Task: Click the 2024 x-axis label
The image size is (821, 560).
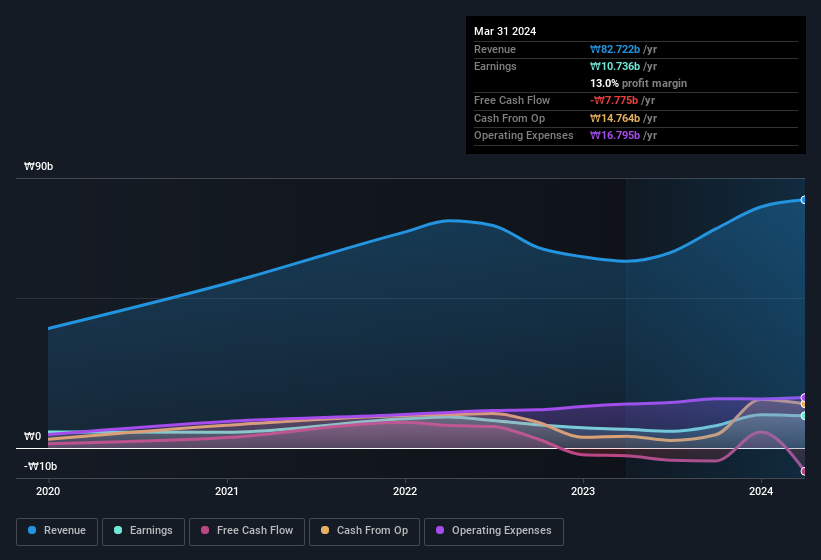Action: coord(761,491)
